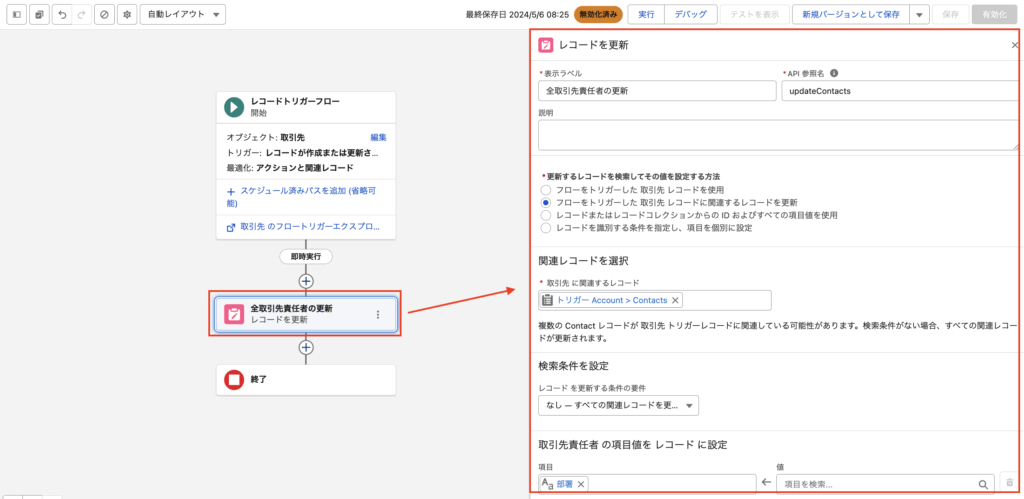Viewport: 1024px width, 499px height.
Task: Click the 実行 run button
Action: [x=646, y=15]
